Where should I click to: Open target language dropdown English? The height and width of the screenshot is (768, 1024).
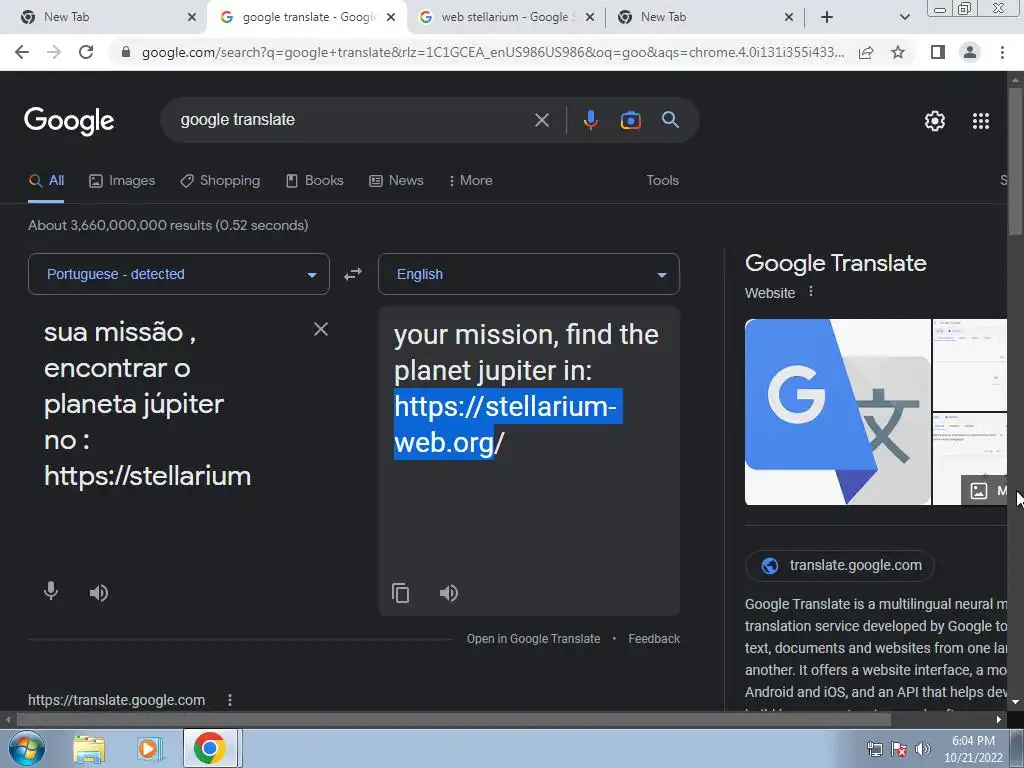click(x=529, y=274)
